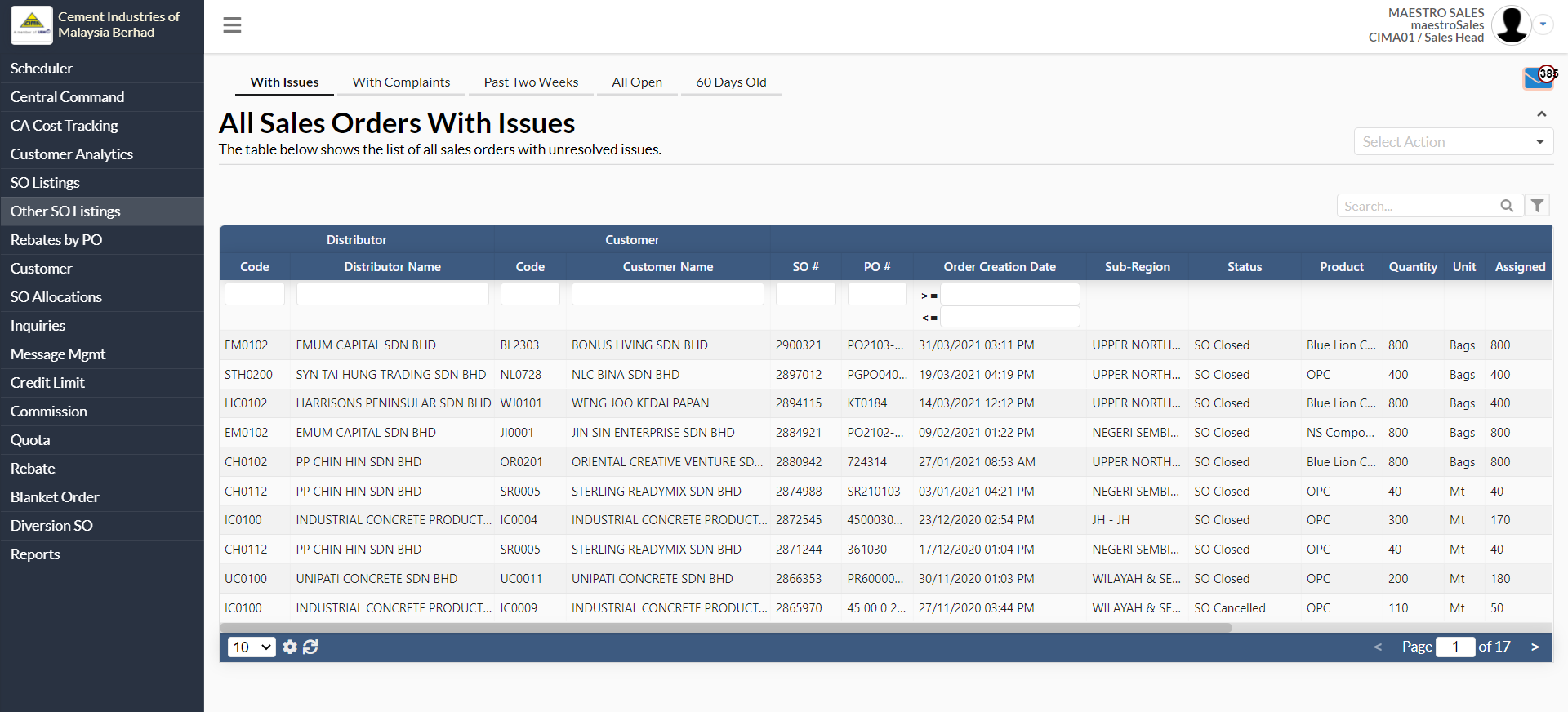Click date less-or-equal filter field

tap(1010, 317)
